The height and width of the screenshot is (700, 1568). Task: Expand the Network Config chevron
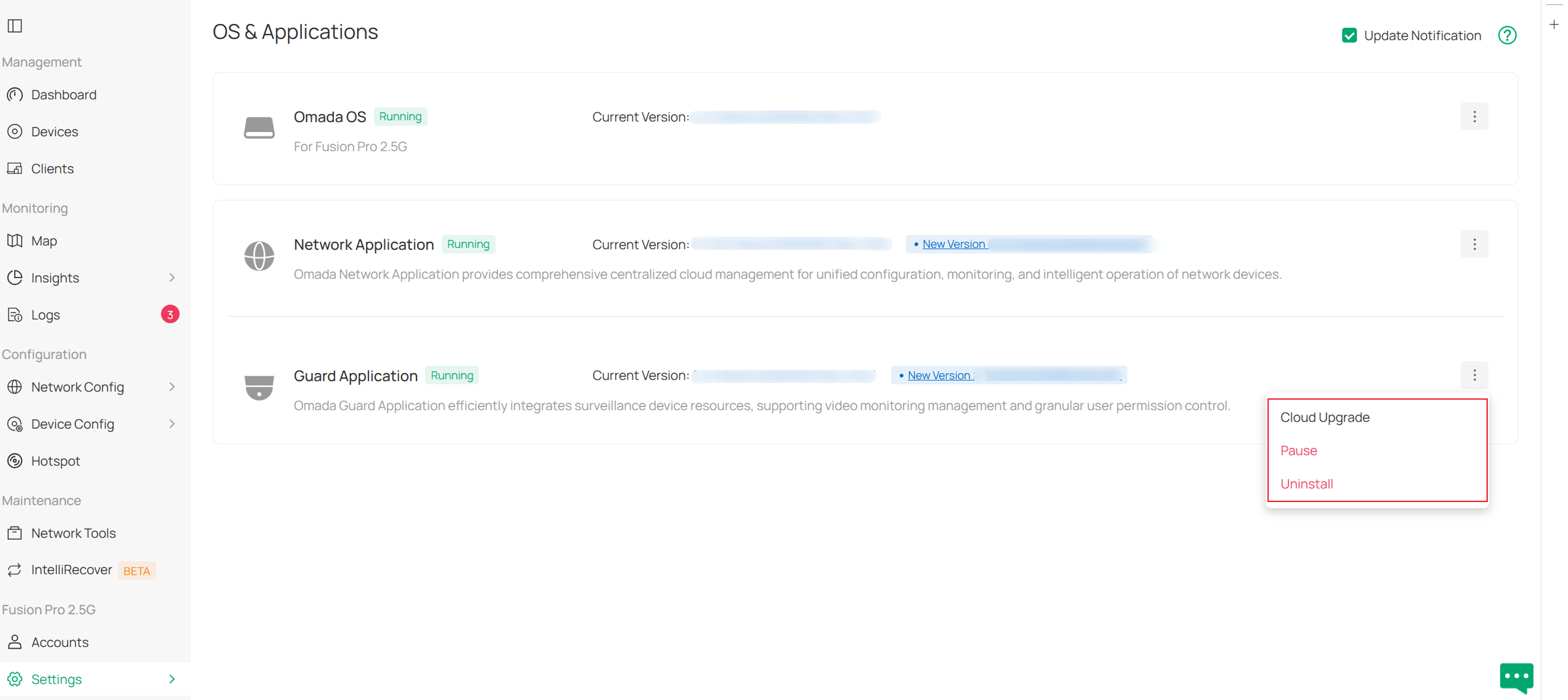pyautogui.click(x=172, y=387)
